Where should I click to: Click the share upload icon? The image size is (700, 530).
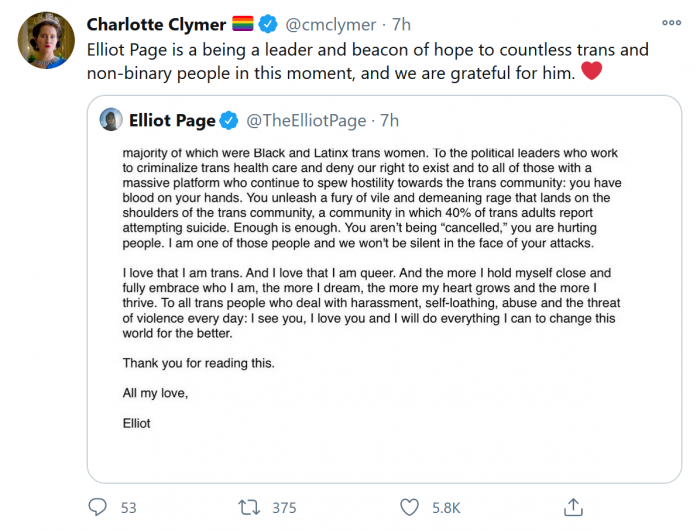574,507
